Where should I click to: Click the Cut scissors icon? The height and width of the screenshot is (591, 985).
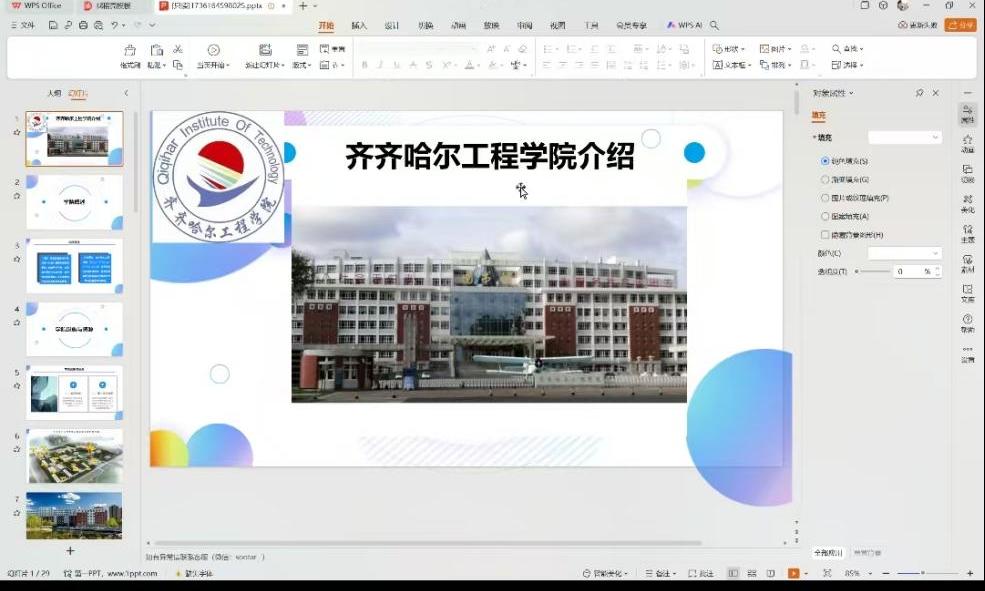click(x=177, y=48)
